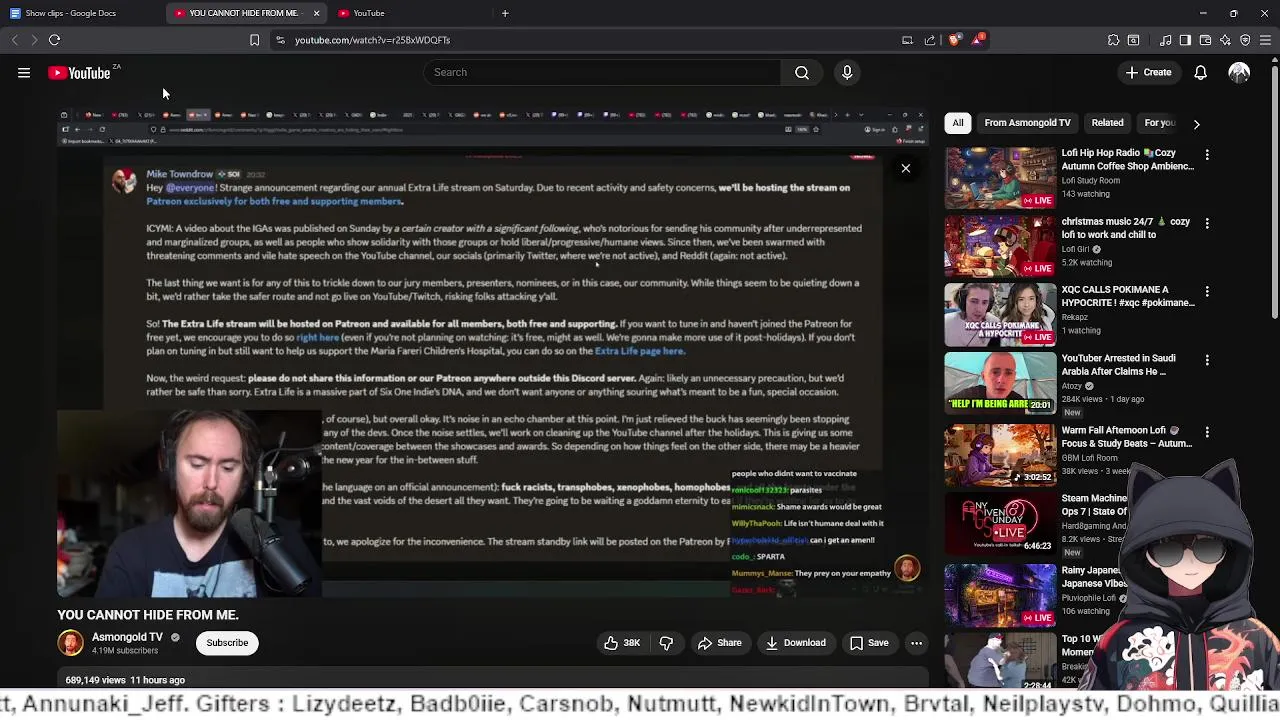
Task: Share the video
Action: (720, 643)
